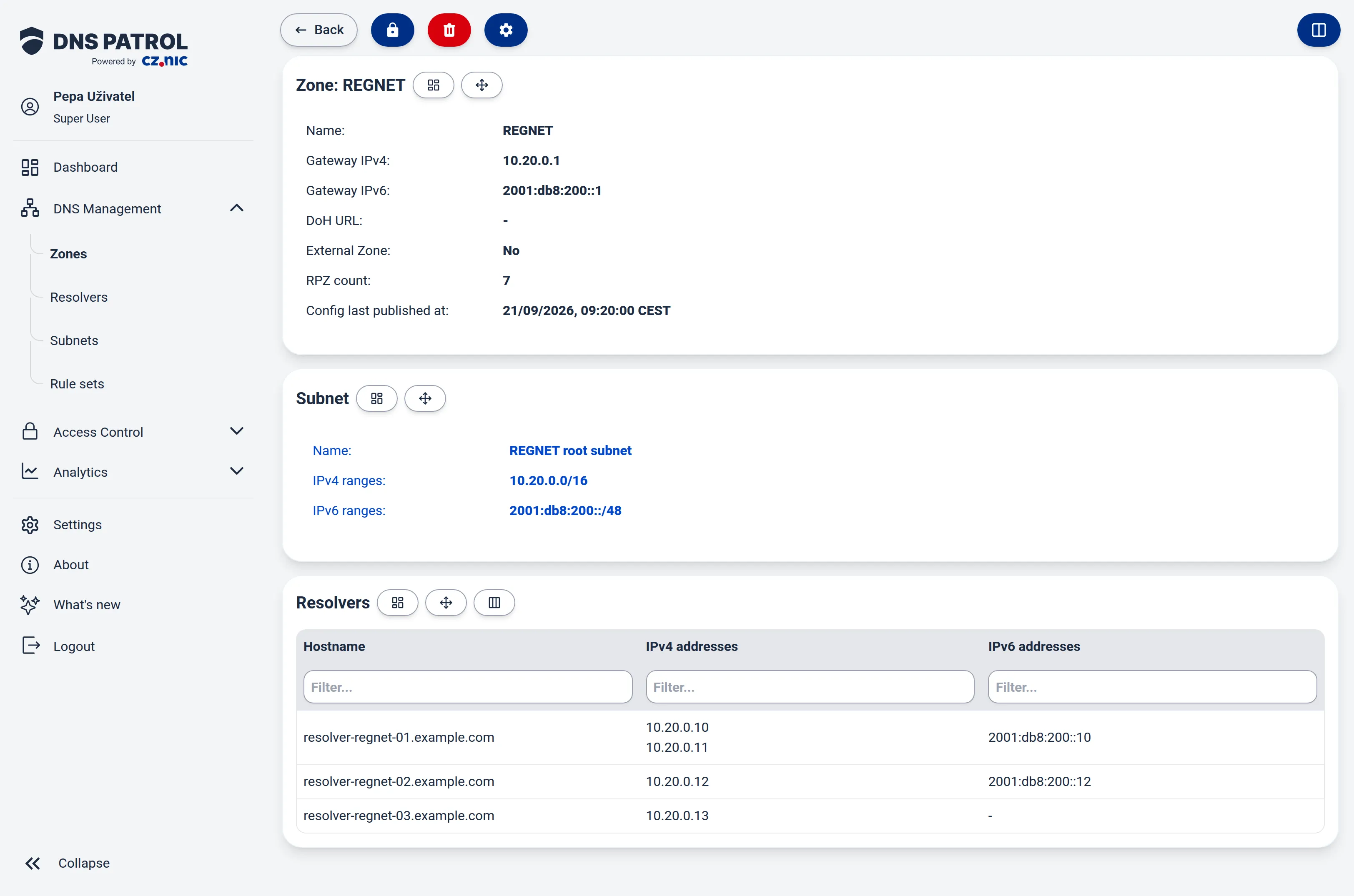Screen dimensions: 1354x896
Task: Open Resolvers in the sidebar
Action: pyautogui.click(x=79, y=297)
